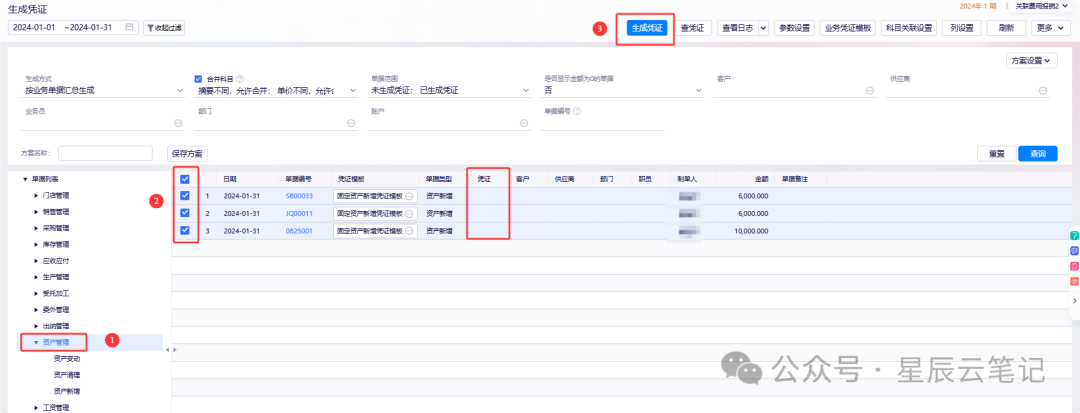Click the 查看日志 button
The height and width of the screenshot is (413, 1080).
(x=737, y=28)
